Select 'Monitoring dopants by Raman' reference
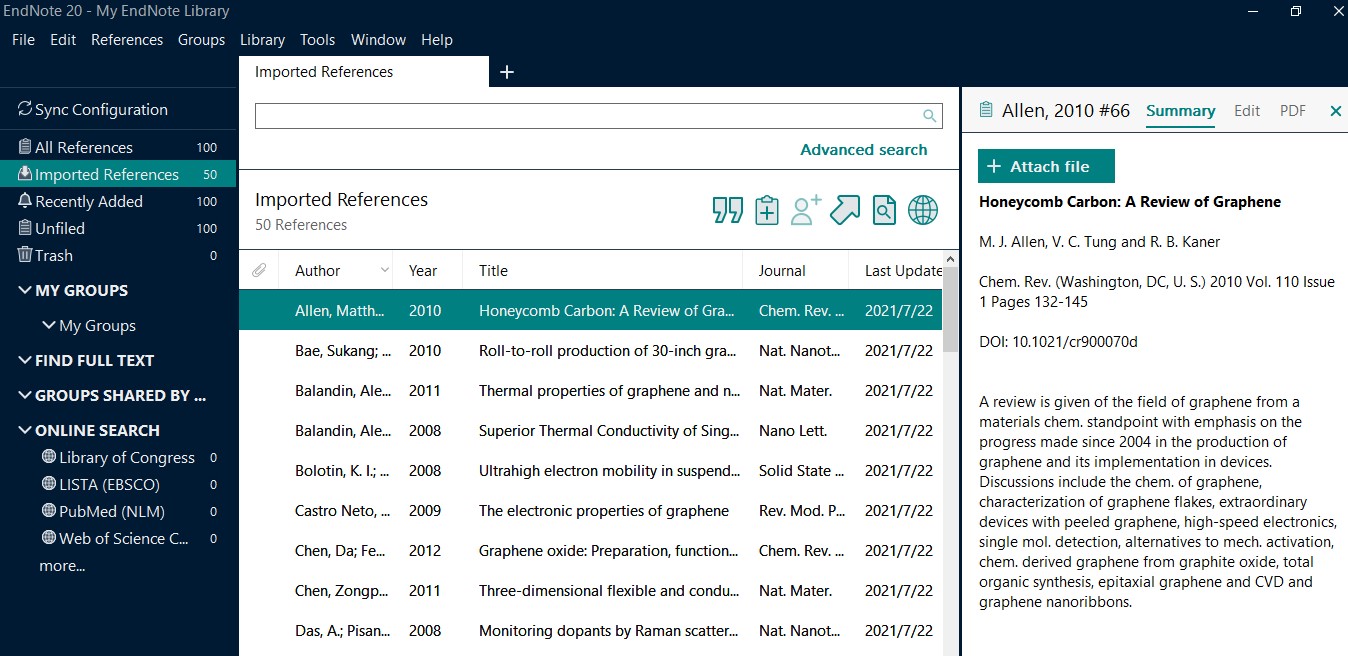 tap(590, 631)
